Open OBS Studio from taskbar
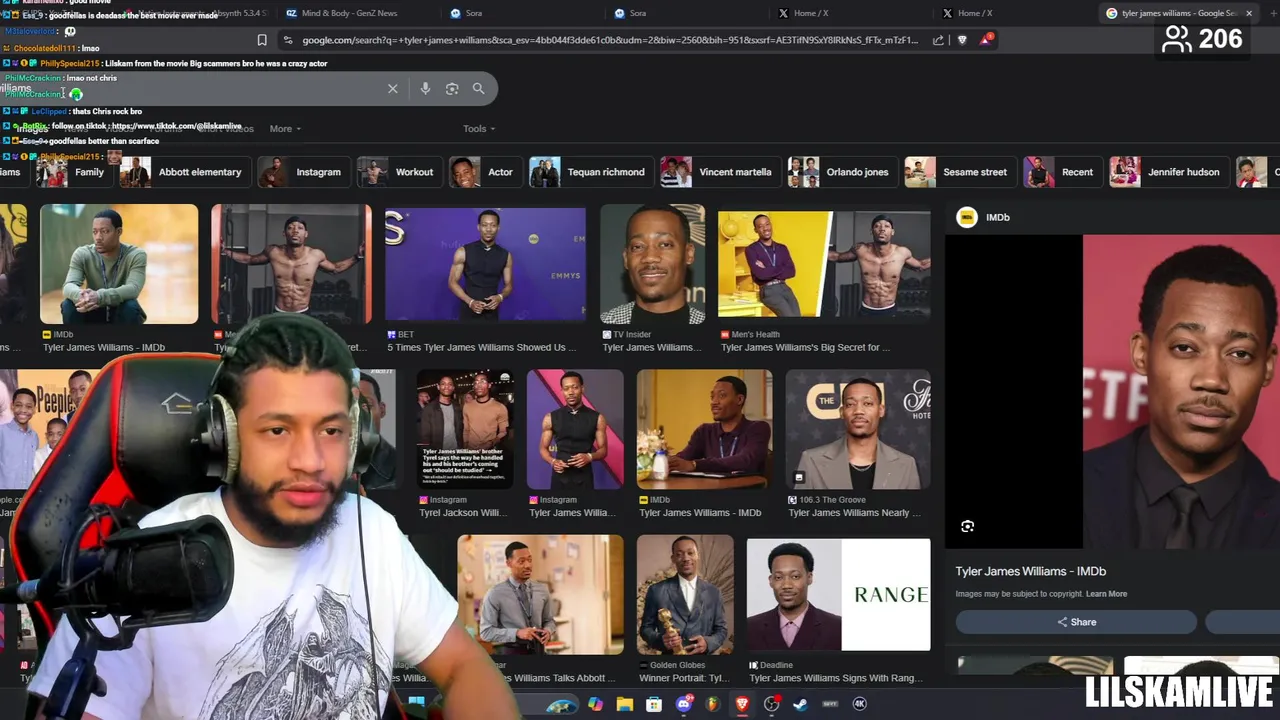 (771, 704)
